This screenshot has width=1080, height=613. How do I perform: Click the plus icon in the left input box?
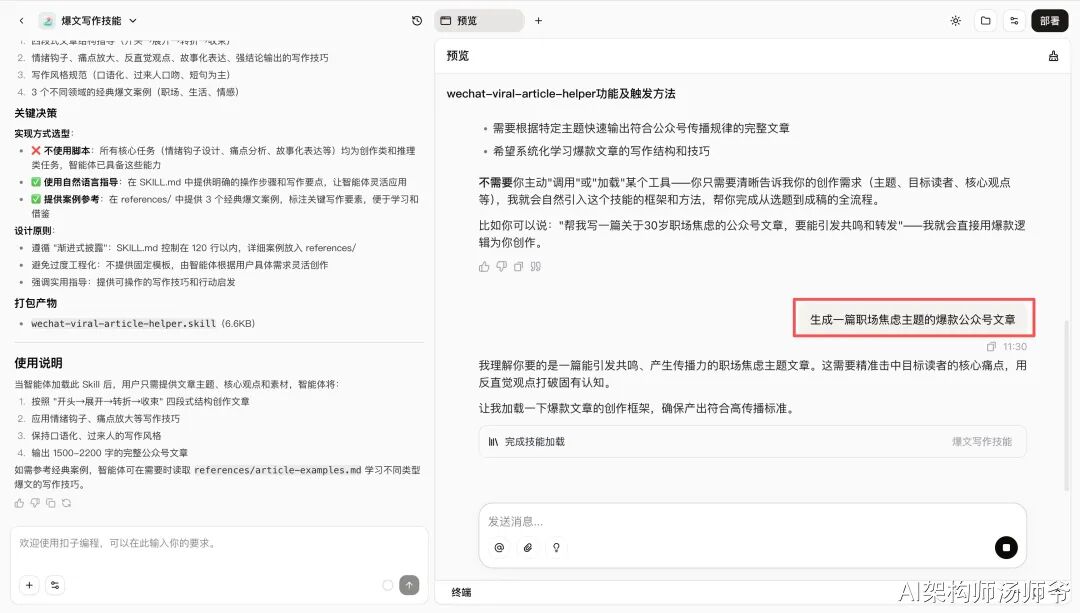click(28, 585)
